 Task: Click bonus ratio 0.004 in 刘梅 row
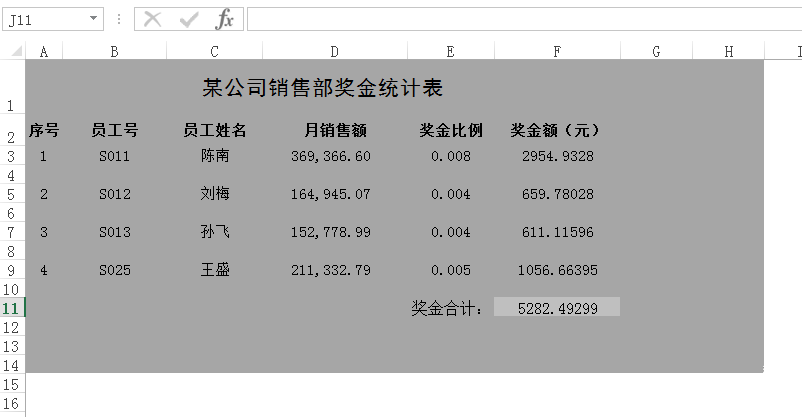tap(451, 194)
